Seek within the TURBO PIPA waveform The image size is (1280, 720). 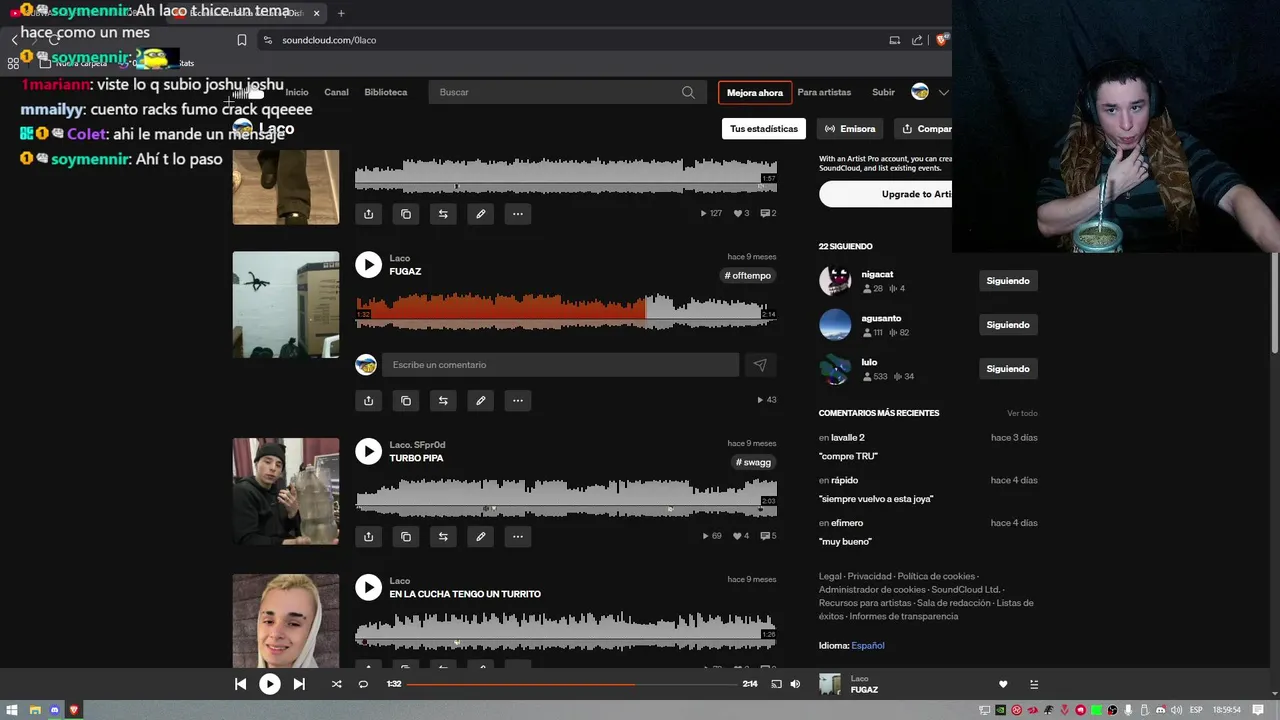(x=566, y=497)
